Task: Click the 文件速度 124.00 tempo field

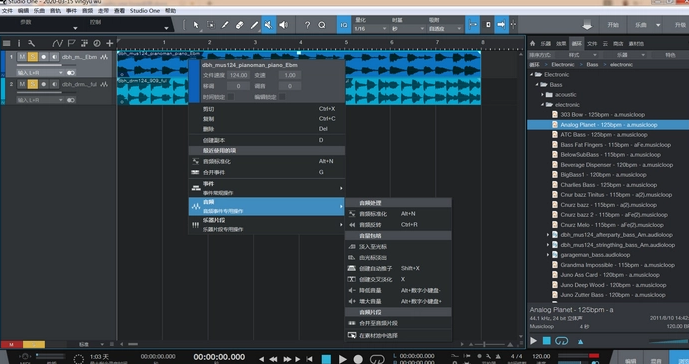Action: 239,75
